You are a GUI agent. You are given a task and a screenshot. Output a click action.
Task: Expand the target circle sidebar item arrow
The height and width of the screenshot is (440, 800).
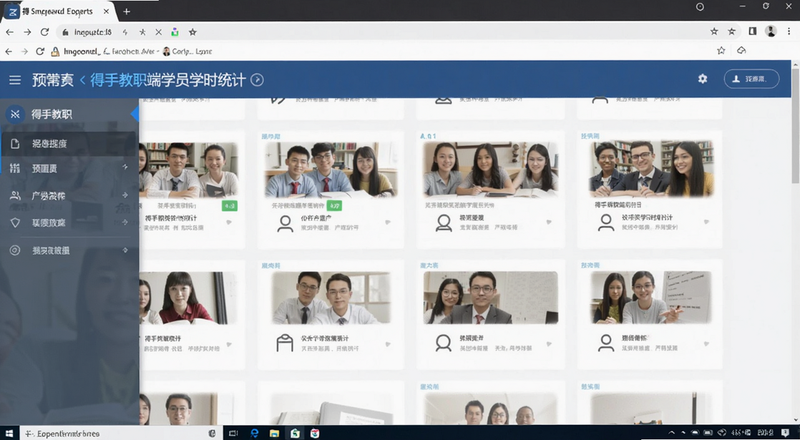[x=126, y=250]
